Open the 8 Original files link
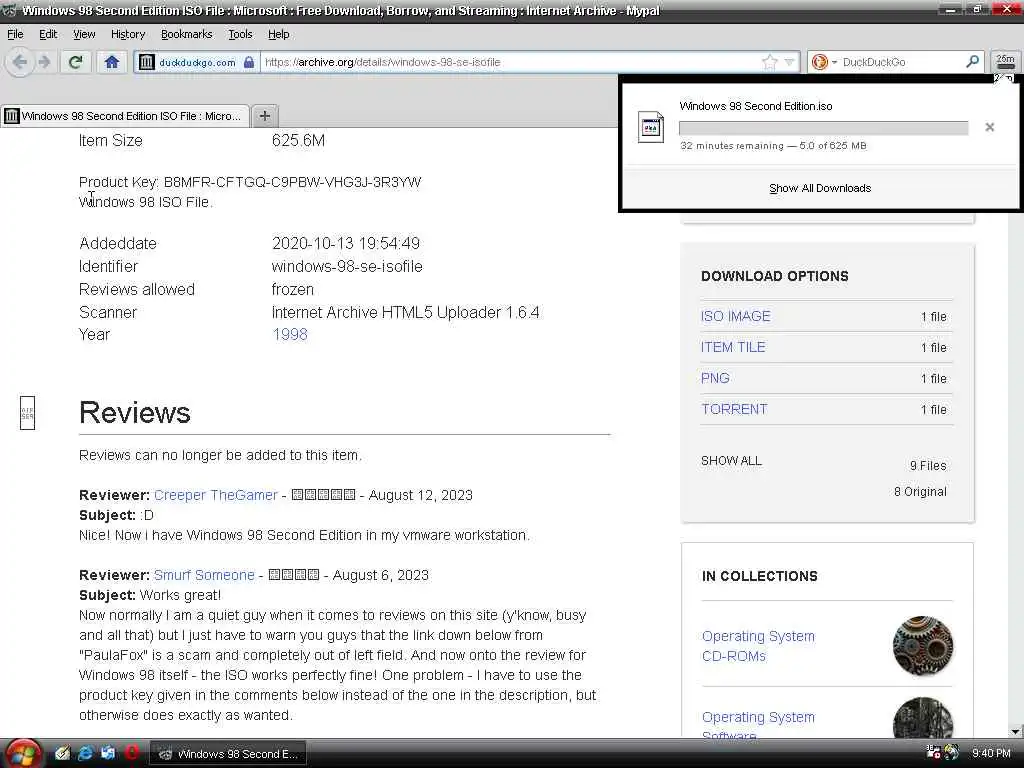Image resolution: width=1024 pixels, height=768 pixels. [920, 491]
